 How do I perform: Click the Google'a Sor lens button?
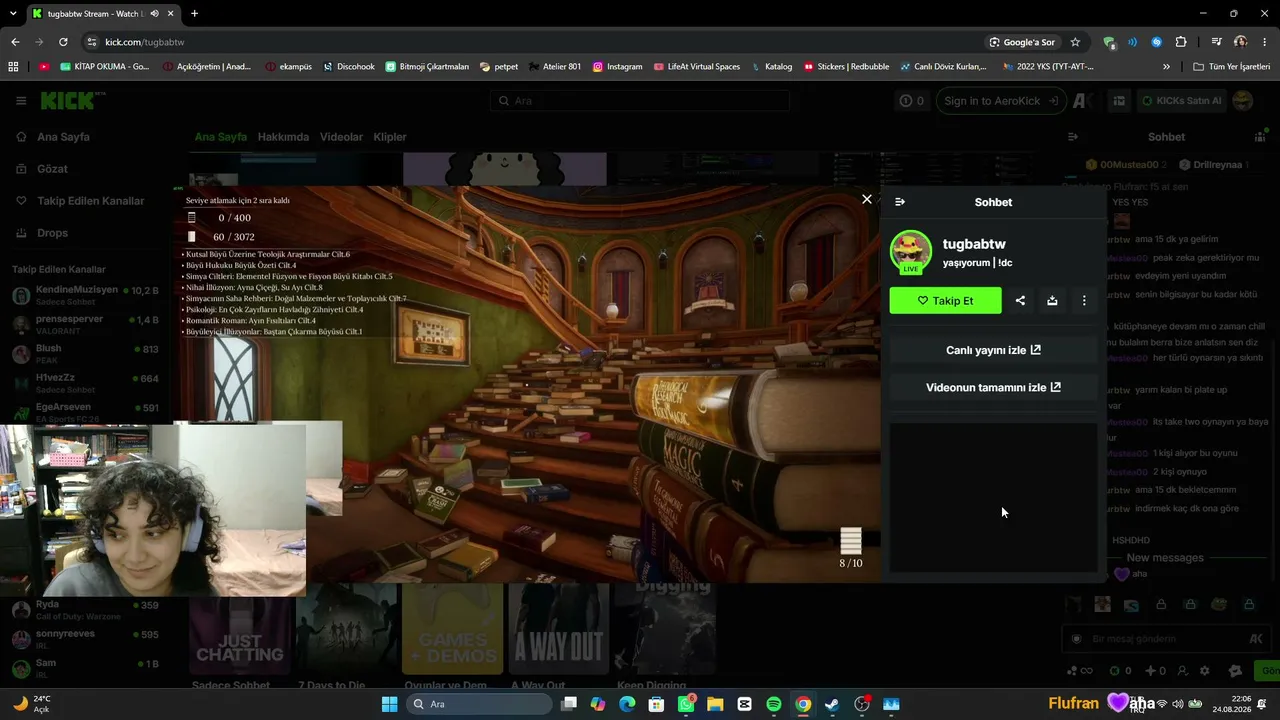(x=1022, y=42)
